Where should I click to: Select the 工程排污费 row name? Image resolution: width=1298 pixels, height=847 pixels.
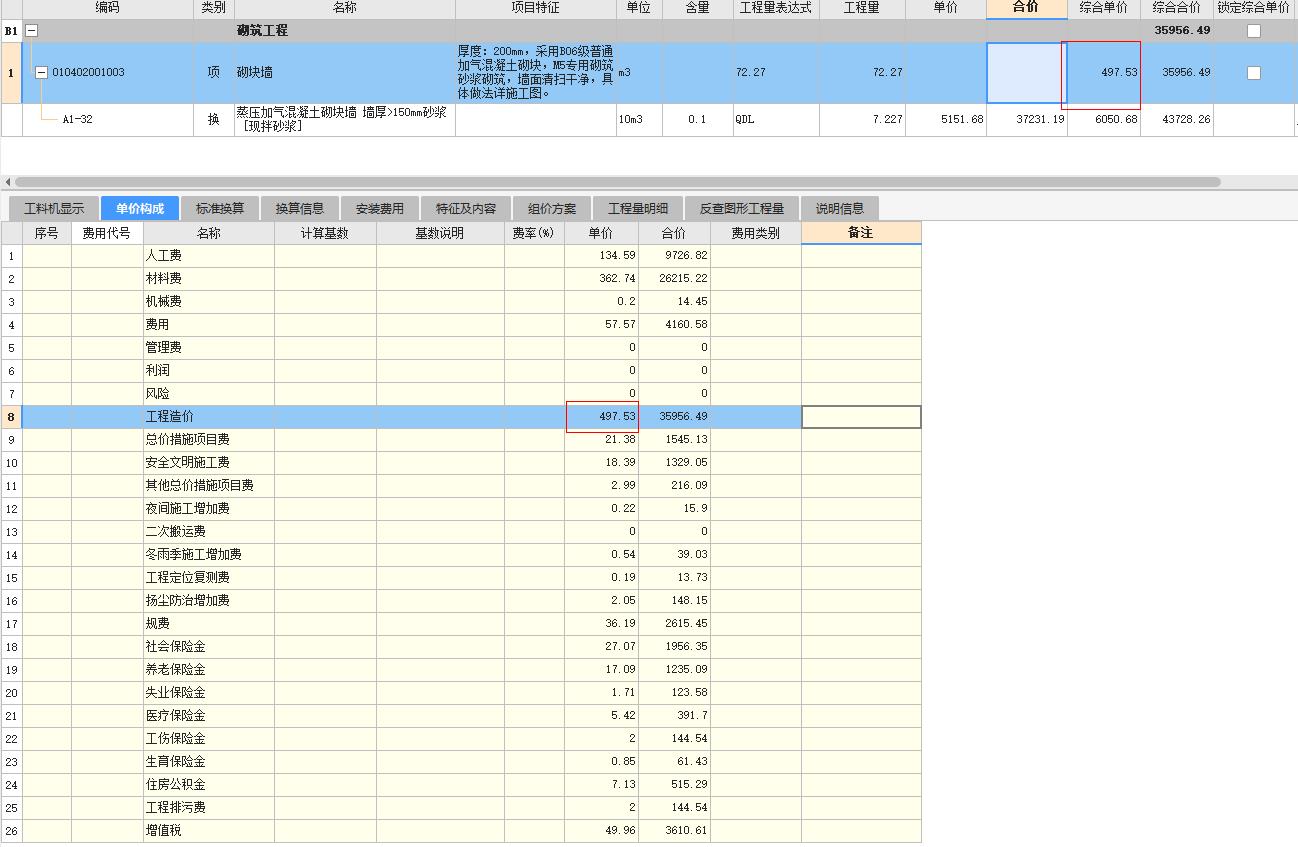point(176,808)
